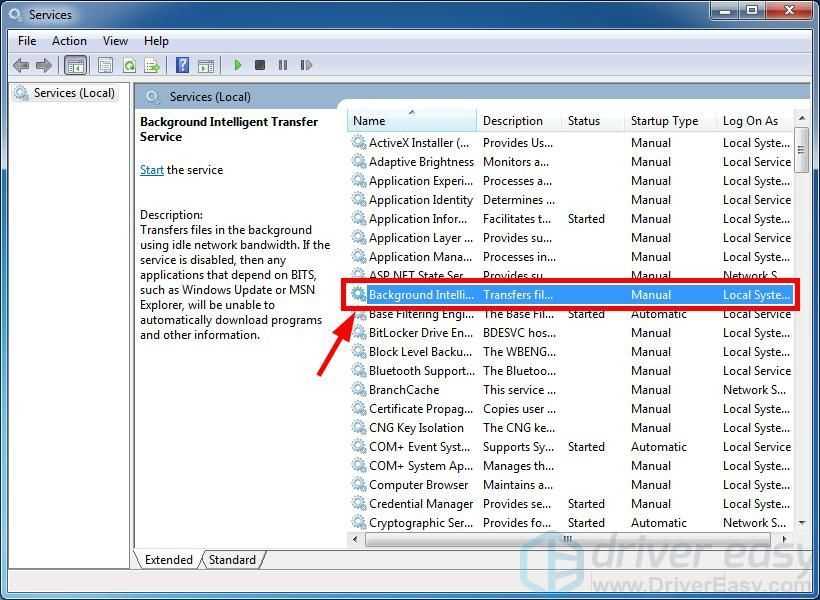
Task: Click the Back arrow toolbar icon
Action: point(21,65)
